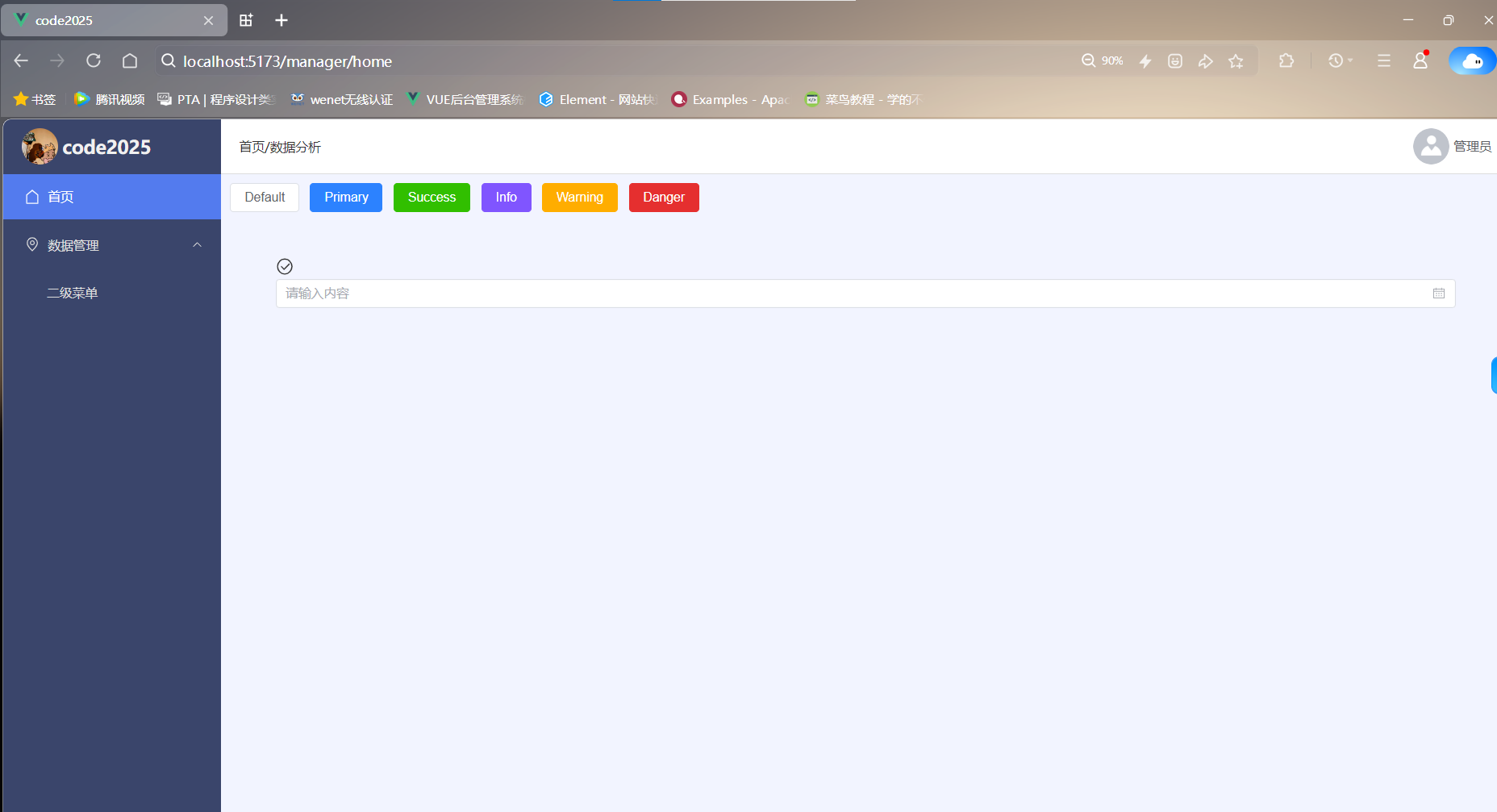Screen dimensions: 1497x812
Task: Open a new browser tab
Action: [x=281, y=19]
